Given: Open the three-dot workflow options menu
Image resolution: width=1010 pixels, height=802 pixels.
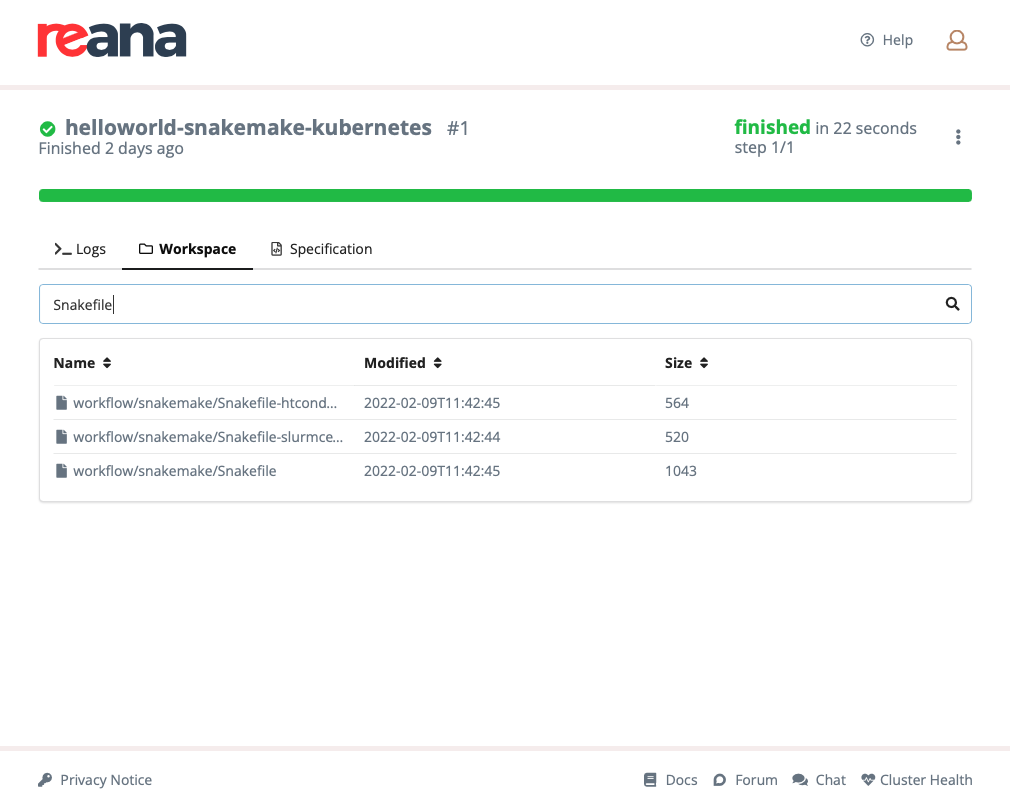Looking at the screenshot, I should [958, 137].
